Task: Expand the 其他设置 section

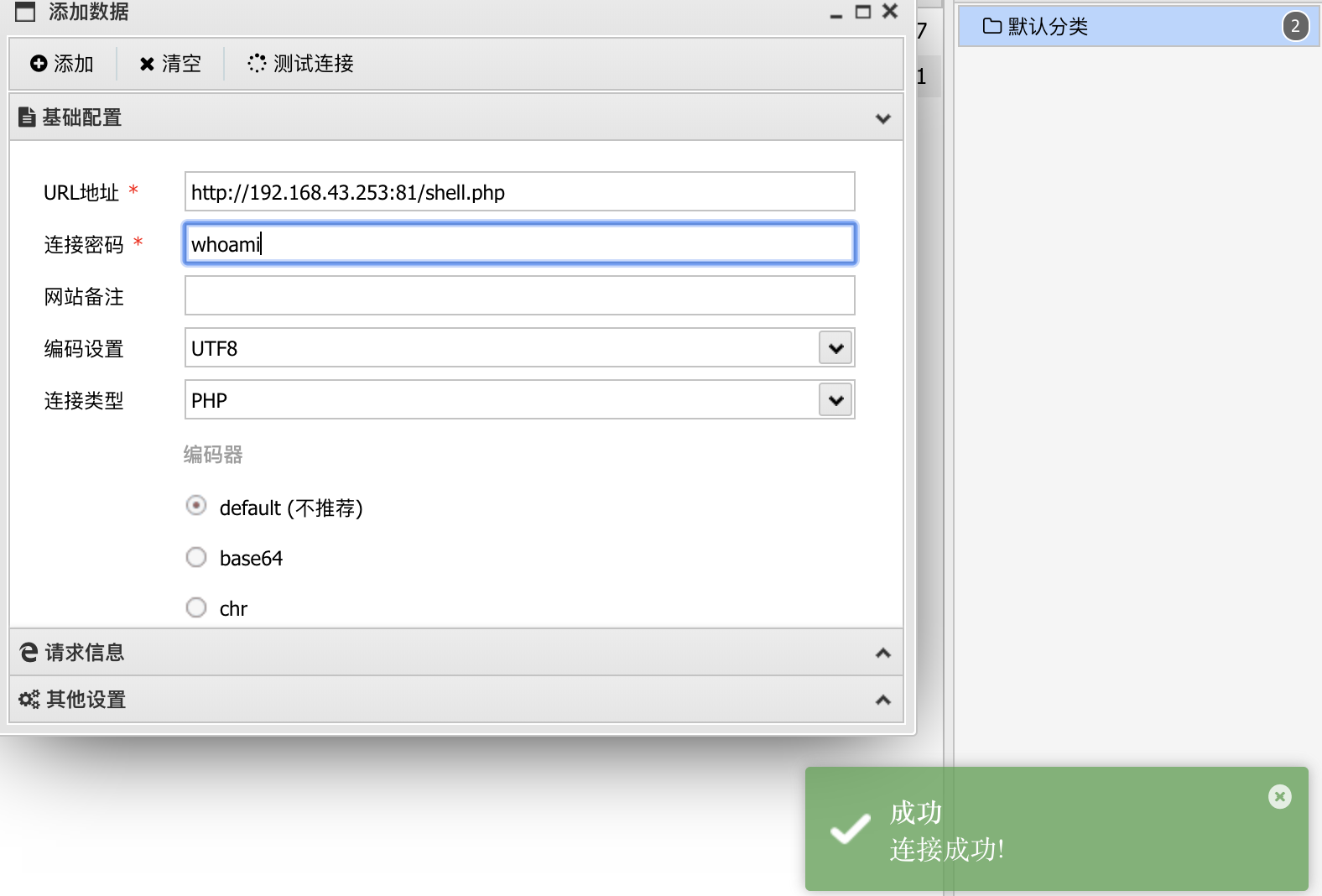Action: tap(882, 700)
